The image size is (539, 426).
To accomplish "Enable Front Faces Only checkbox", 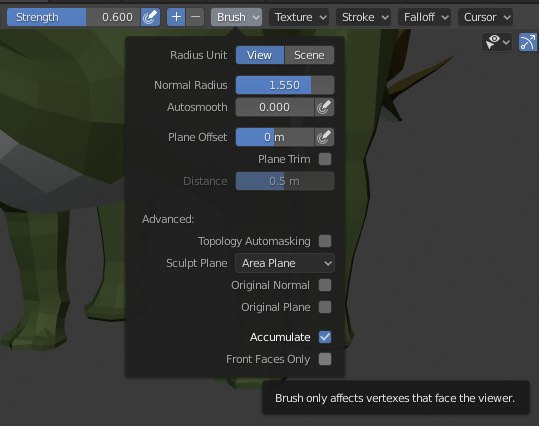I will click(325, 359).
